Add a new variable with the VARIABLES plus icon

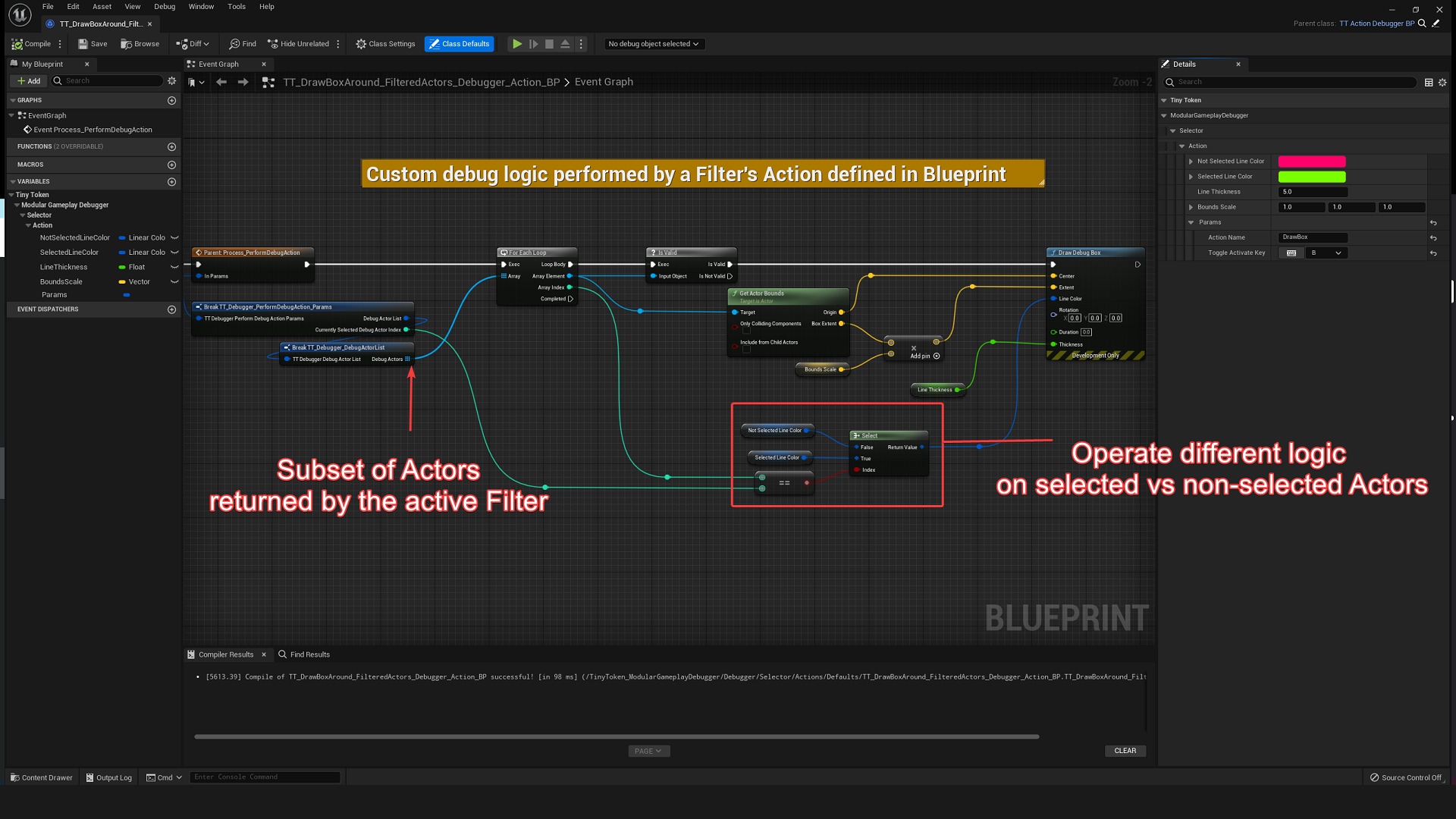172,181
